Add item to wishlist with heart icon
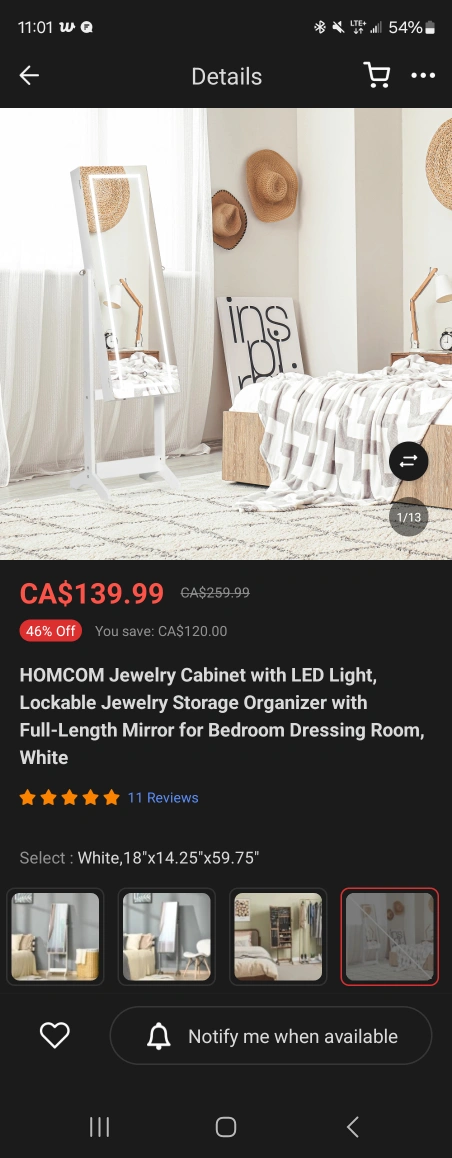 tap(55, 1035)
